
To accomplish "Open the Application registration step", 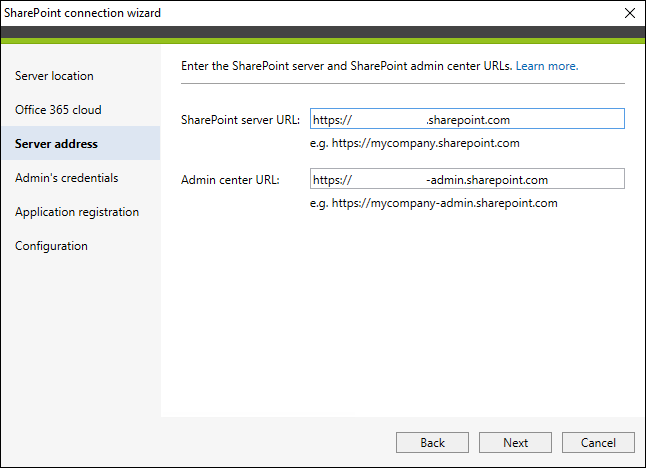I will click(x=77, y=212).
